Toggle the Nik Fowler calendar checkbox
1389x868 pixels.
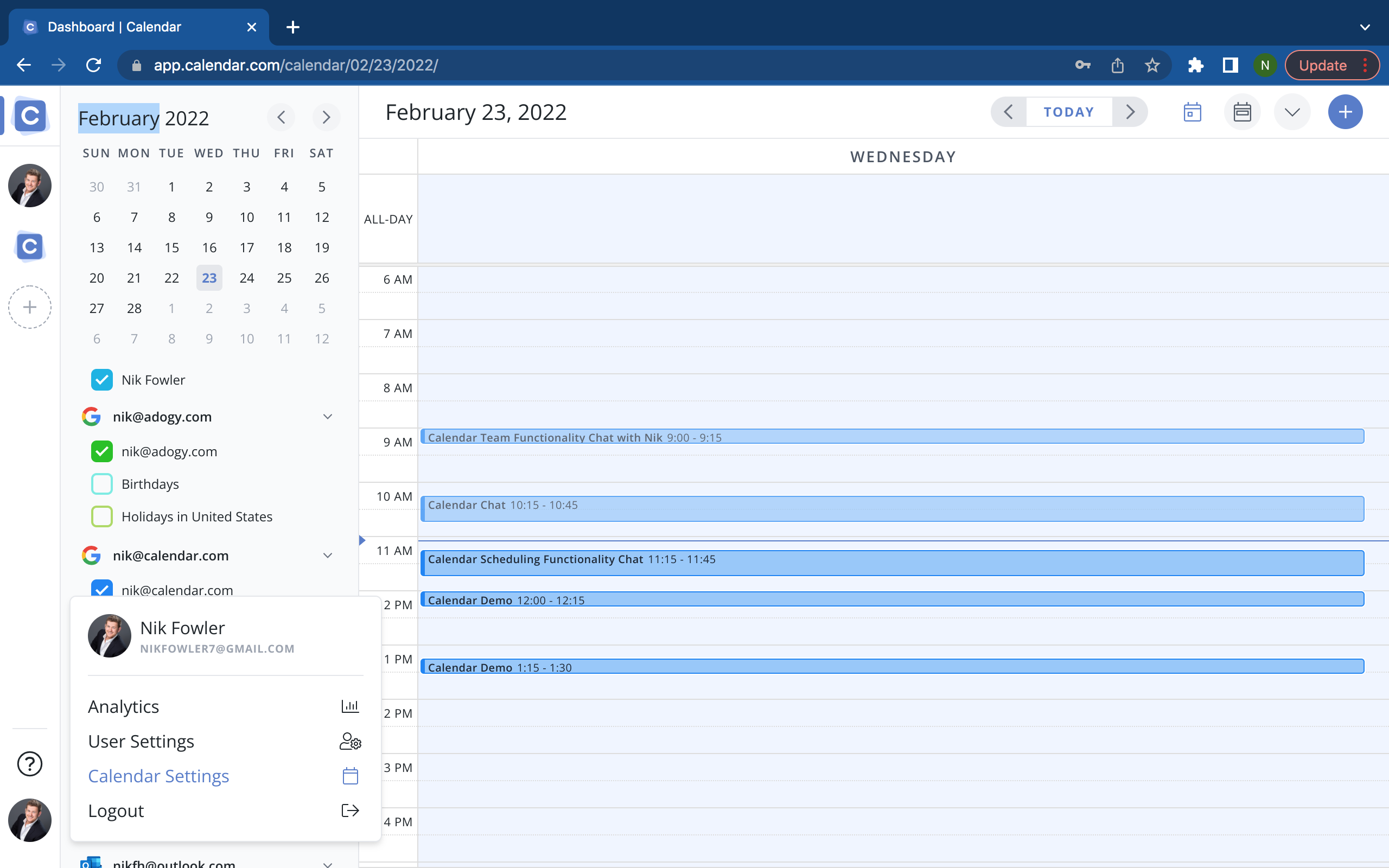click(x=101, y=379)
